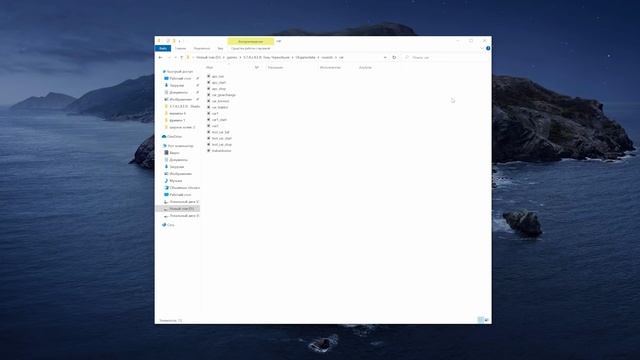Sort by the Название column header
Image resolution: width=640 pixels, height=360 pixels.
[x=276, y=67]
